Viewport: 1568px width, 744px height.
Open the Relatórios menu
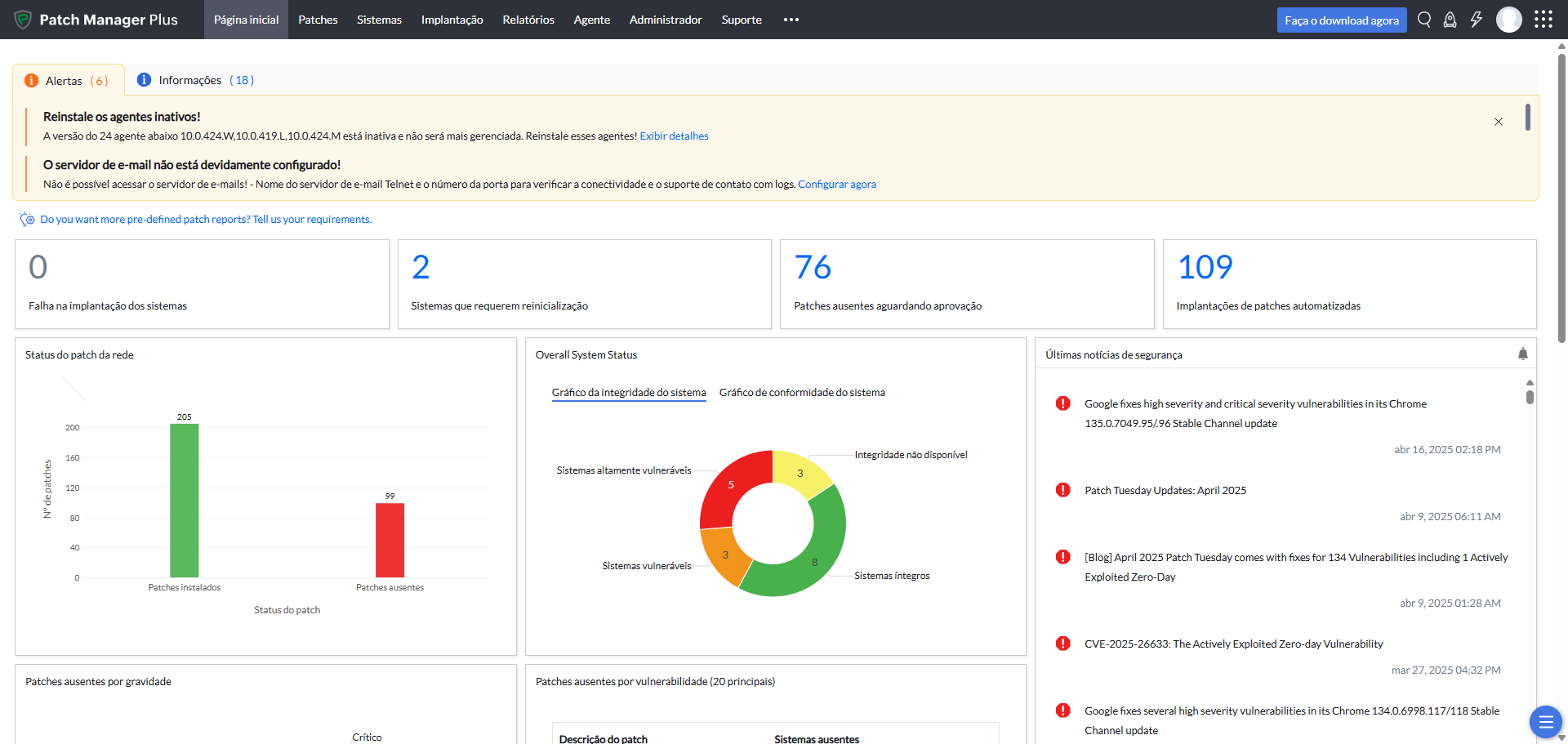(528, 20)
